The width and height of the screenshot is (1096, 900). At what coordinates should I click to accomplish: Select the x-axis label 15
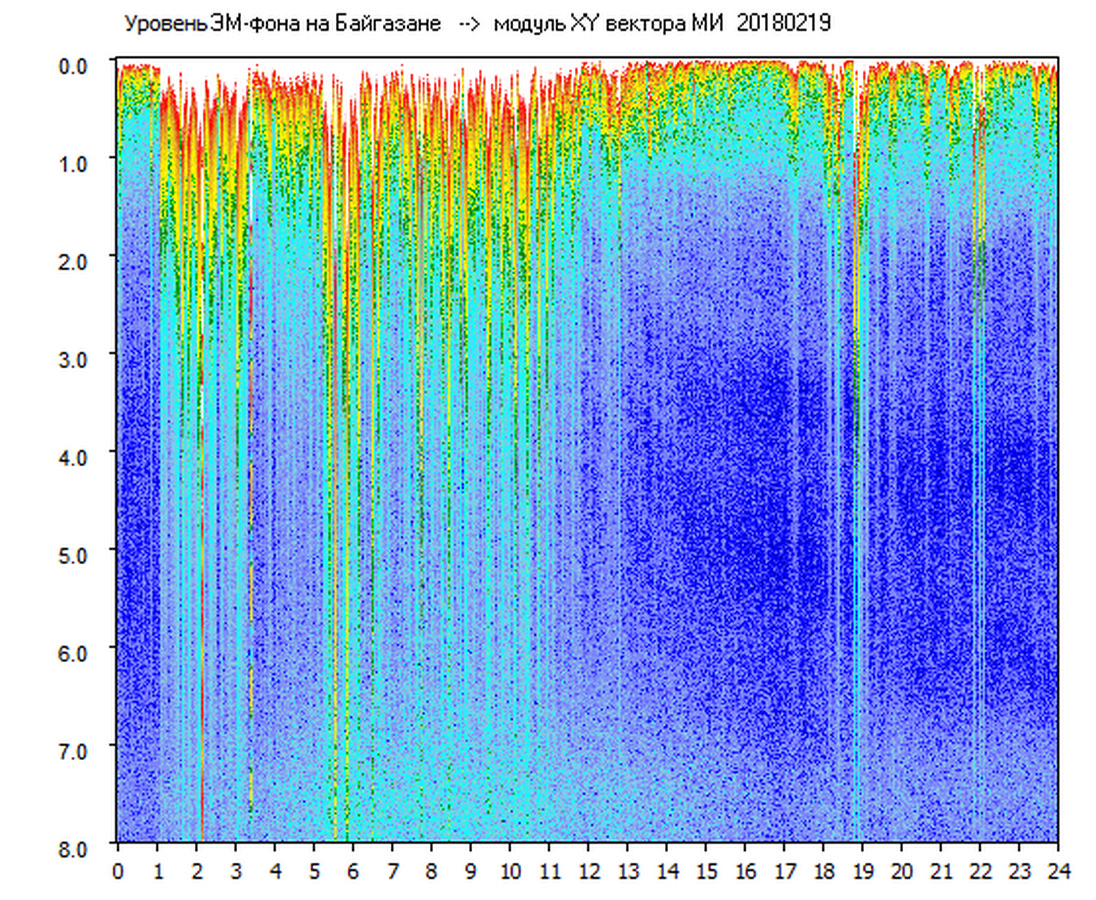[706, 871]
